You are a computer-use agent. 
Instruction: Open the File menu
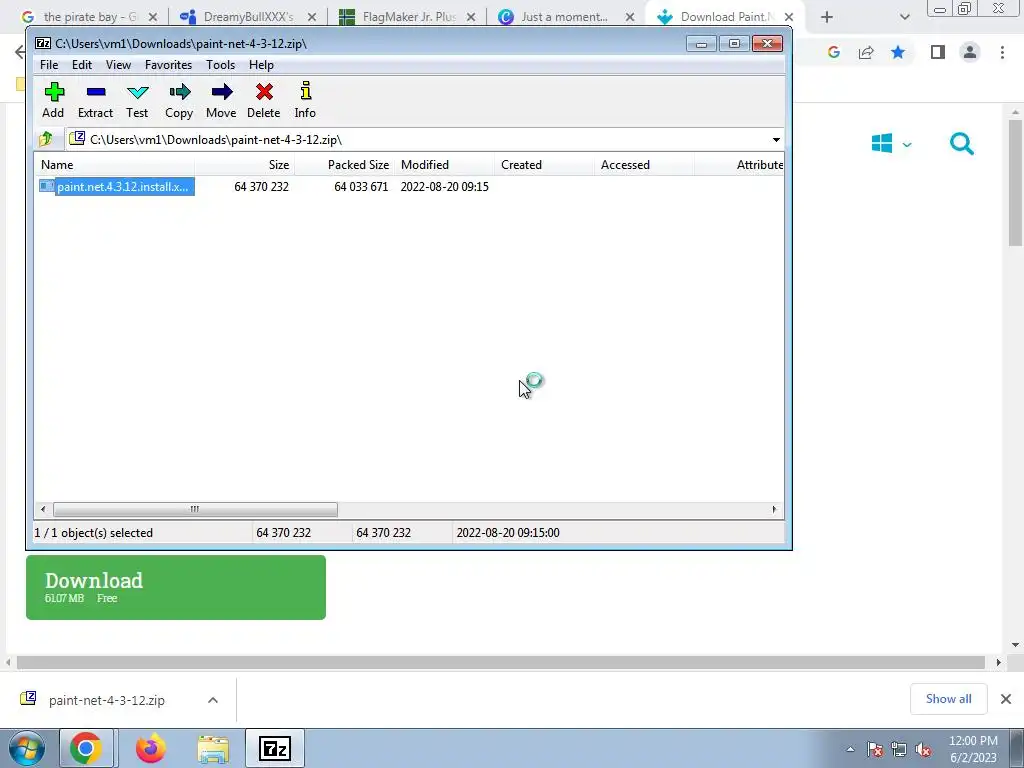(x=49, y=65)
